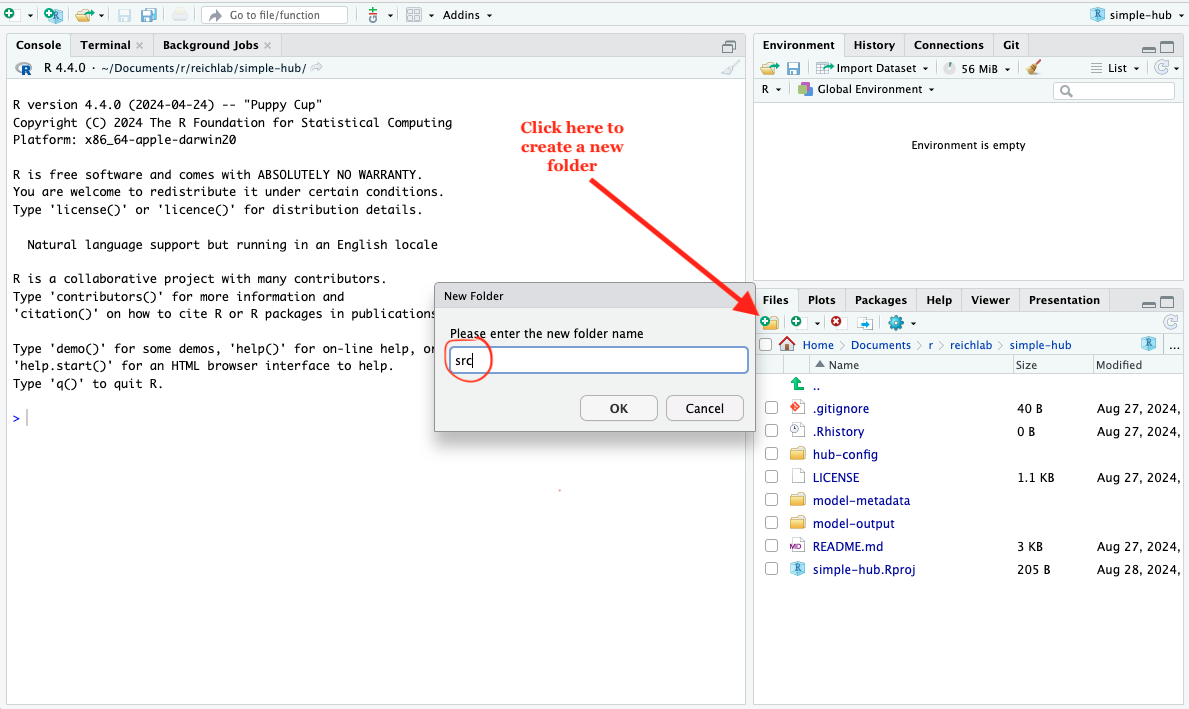Print the current file icon
Image resolution: width=1189 pixels, height=709 pixels.
(x=180, y=15)
